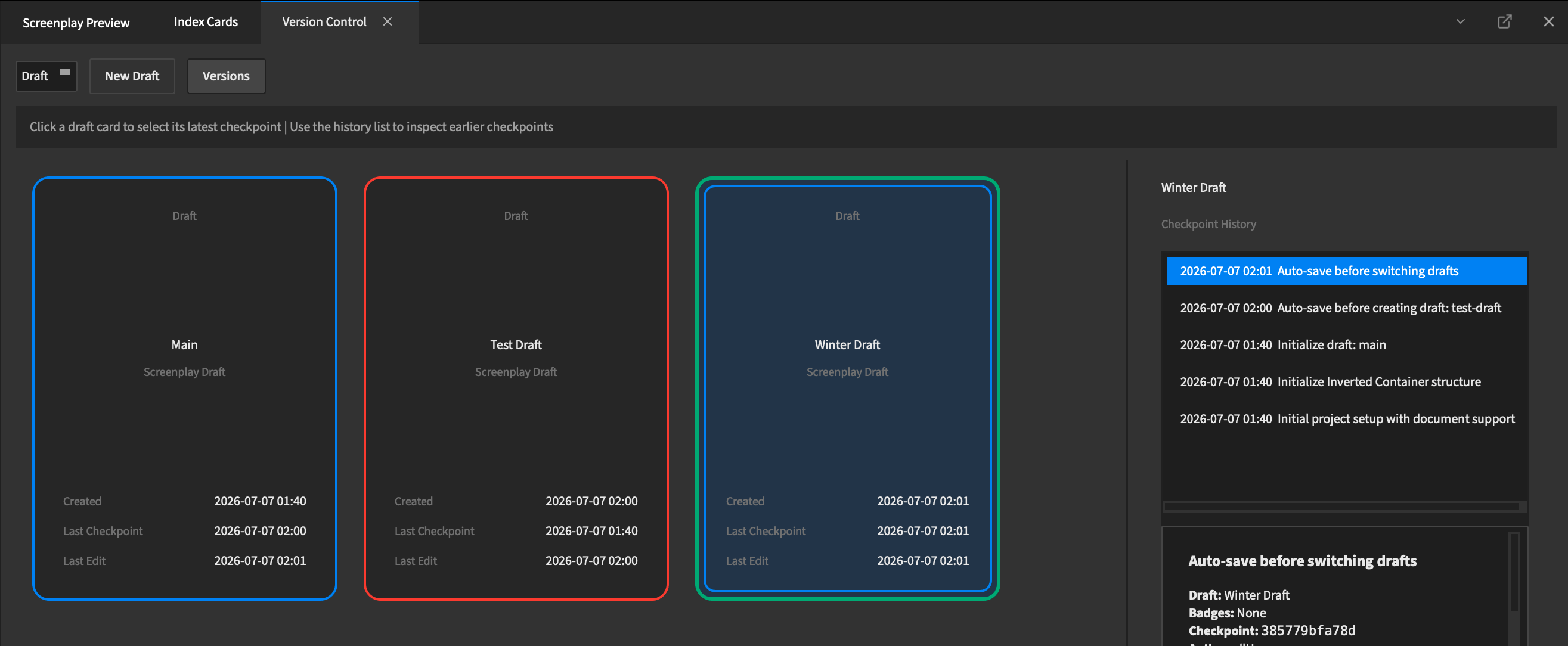Click the vertical scrollbar in checkpoint details
The height and width of the screenshot is (646, 1568).
pos(1514,572)
